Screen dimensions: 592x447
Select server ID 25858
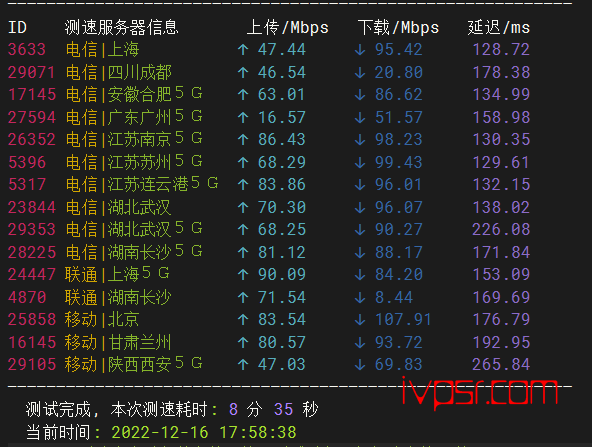[x=32, y=319]
